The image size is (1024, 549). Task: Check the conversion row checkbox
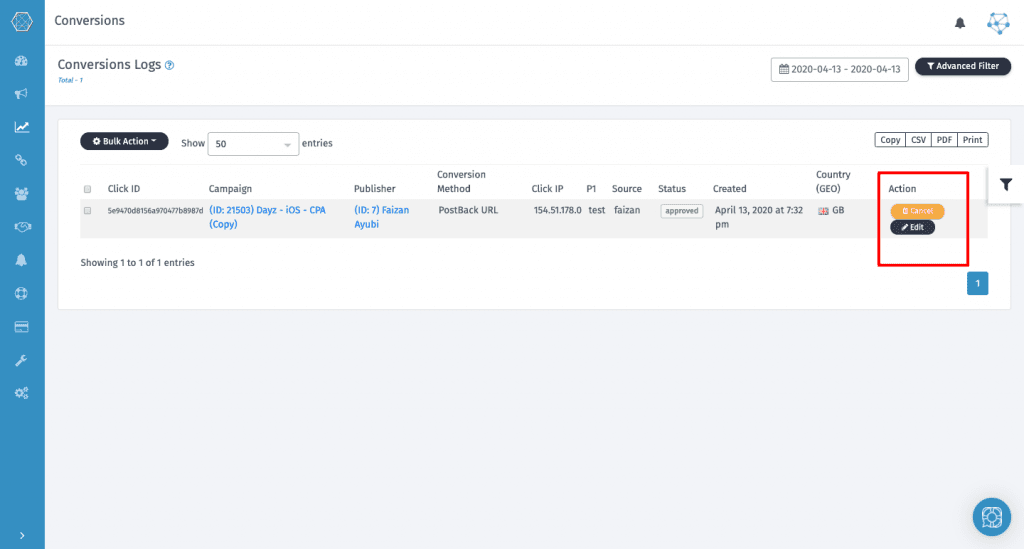pos(88,211)
